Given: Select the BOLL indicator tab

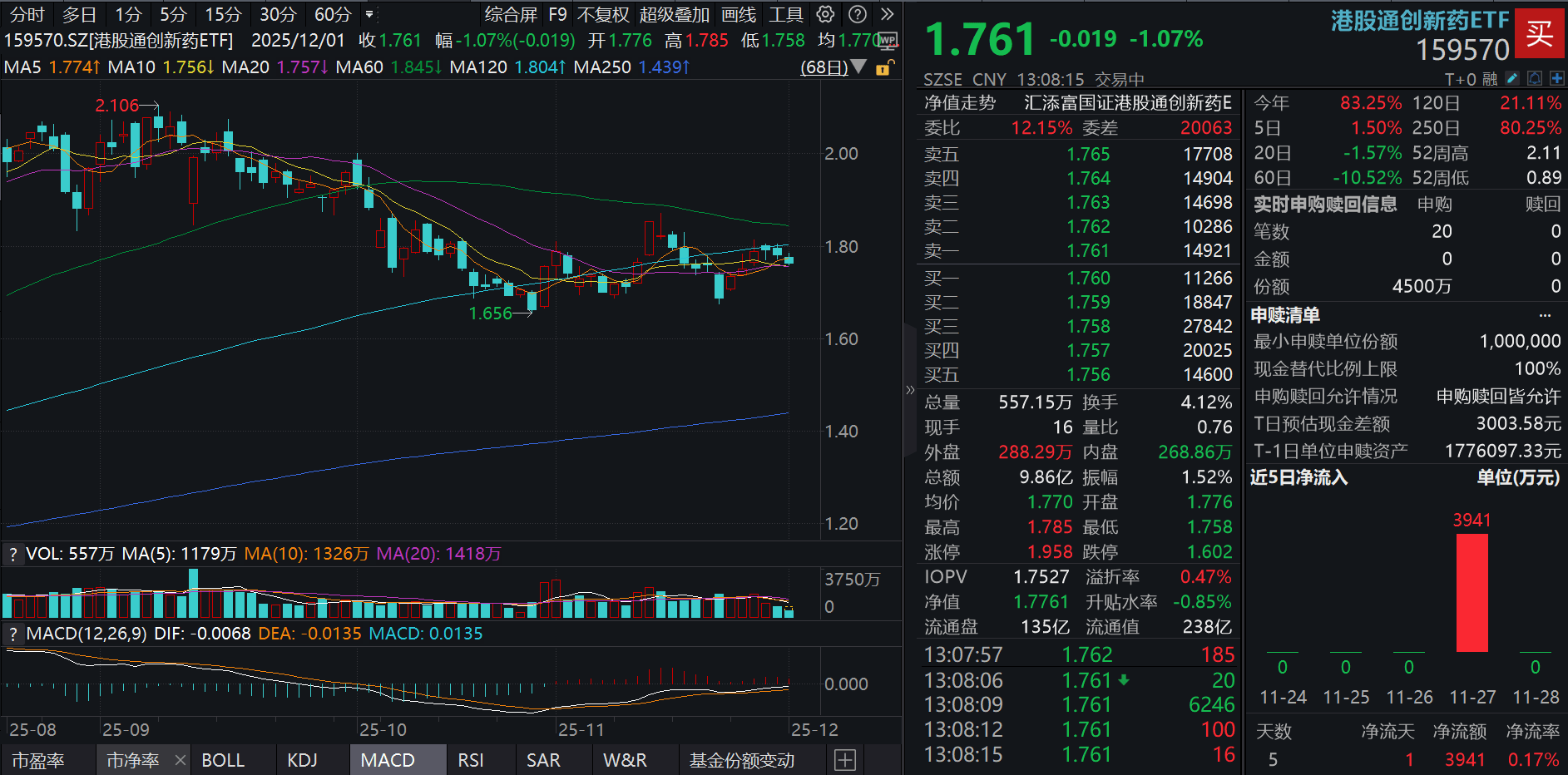Looking at the screenshot, I should tap(223, 760).
